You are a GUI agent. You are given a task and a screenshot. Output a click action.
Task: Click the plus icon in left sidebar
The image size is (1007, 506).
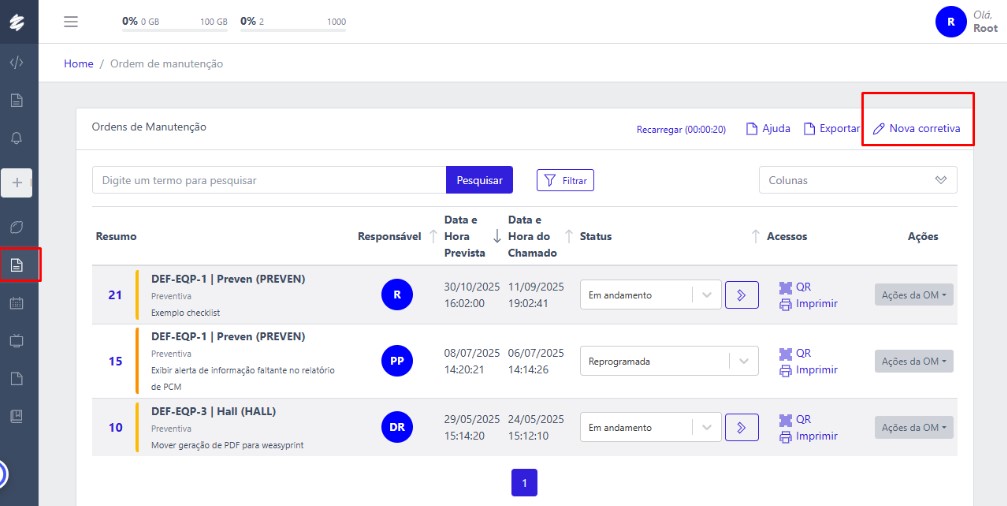16,183
